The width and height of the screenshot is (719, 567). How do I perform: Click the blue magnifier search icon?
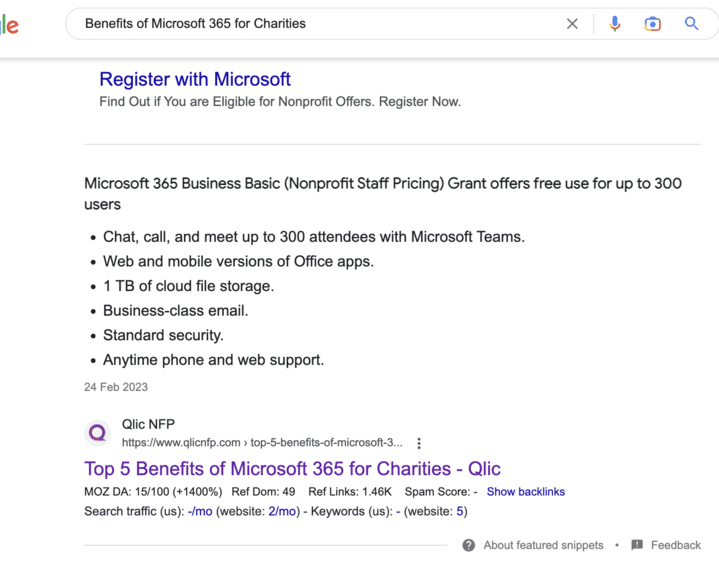pyautogui.click(x=691, y=23)
